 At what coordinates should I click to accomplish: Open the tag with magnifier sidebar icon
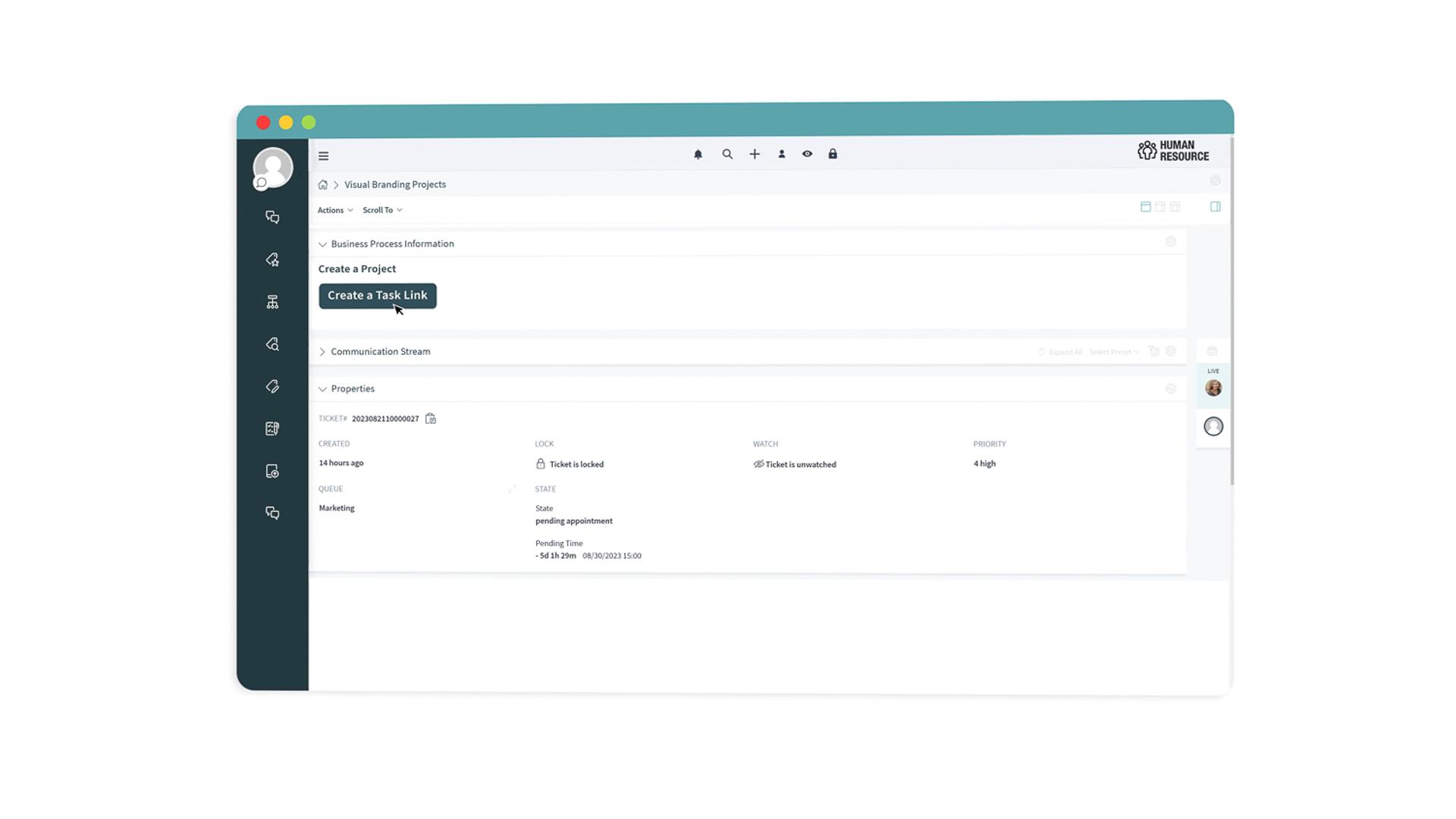click(x=272, y=344)
